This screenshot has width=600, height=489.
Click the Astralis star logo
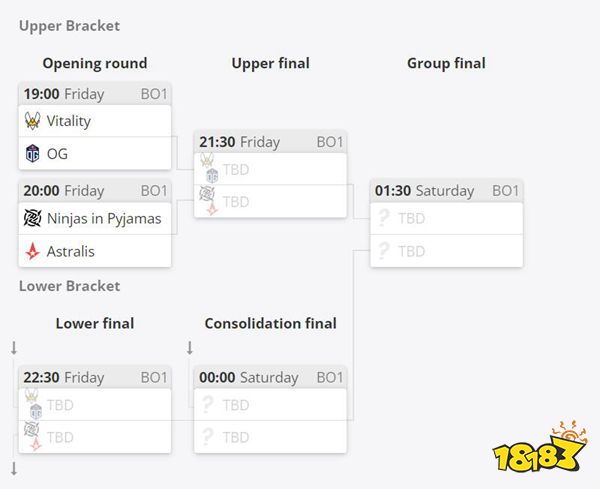33,251
